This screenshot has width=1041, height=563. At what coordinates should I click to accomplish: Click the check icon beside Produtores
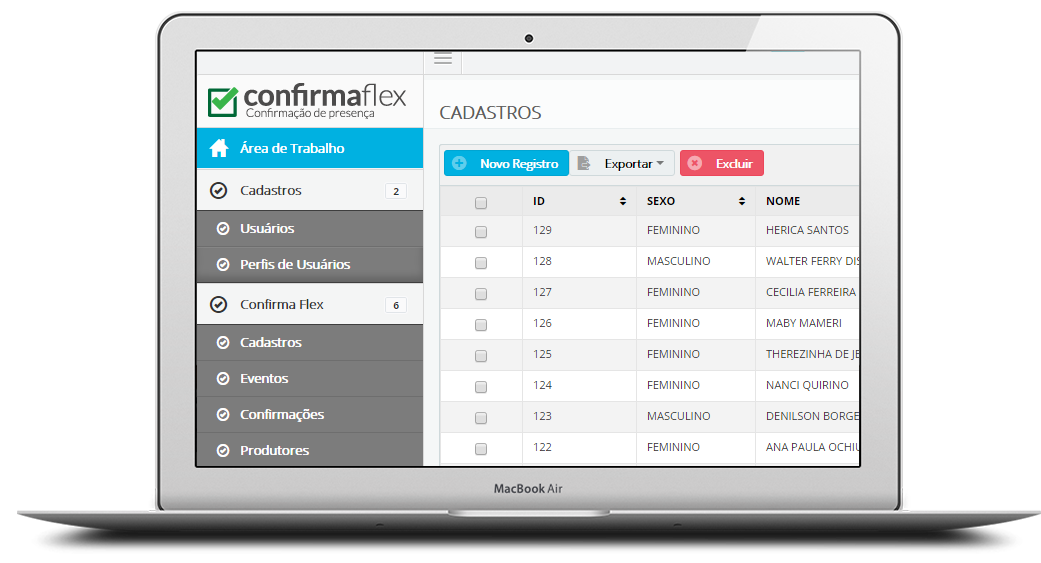[x=223, y=451]
